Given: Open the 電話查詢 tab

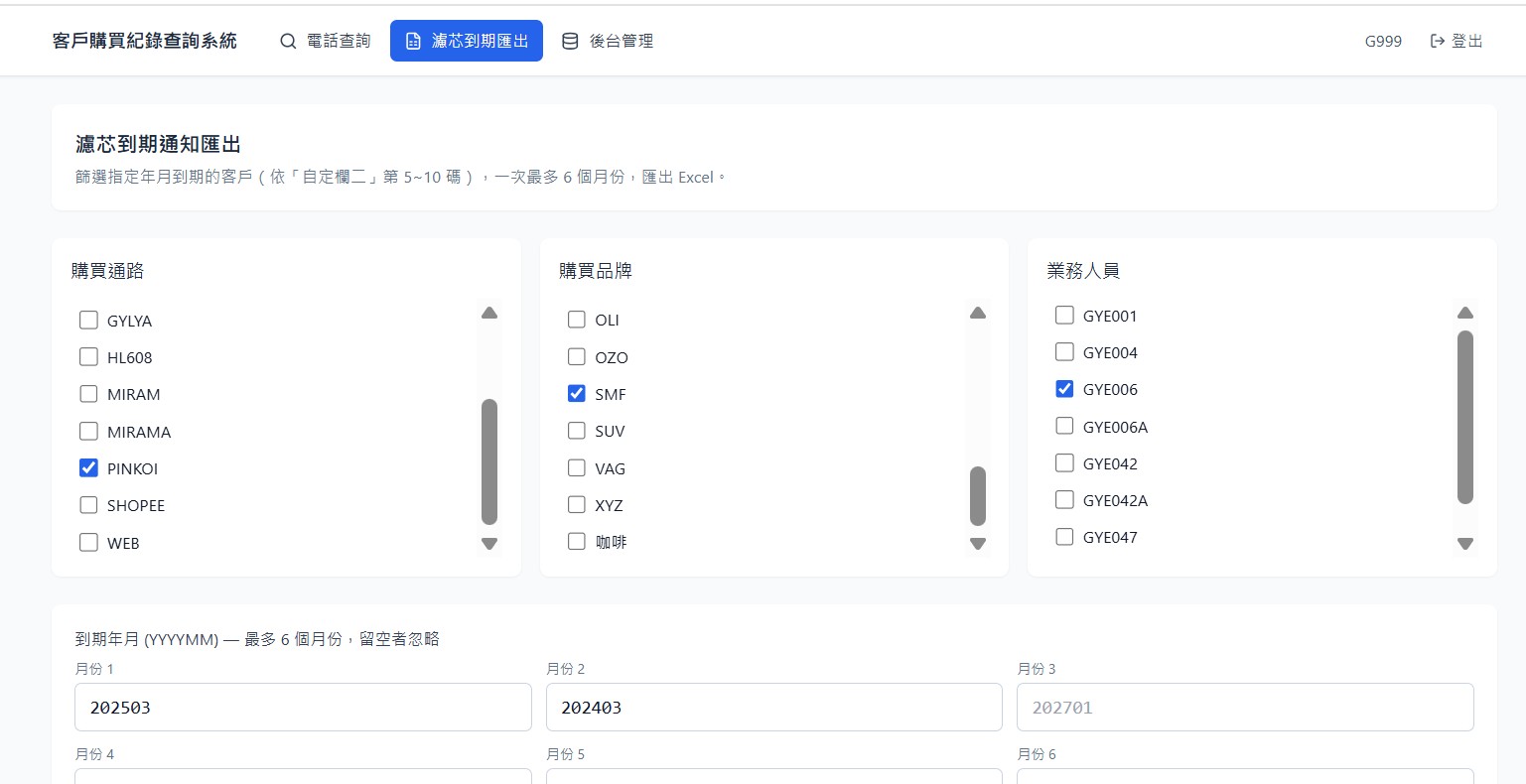Looking at the screenshot, I should [326, 41].
